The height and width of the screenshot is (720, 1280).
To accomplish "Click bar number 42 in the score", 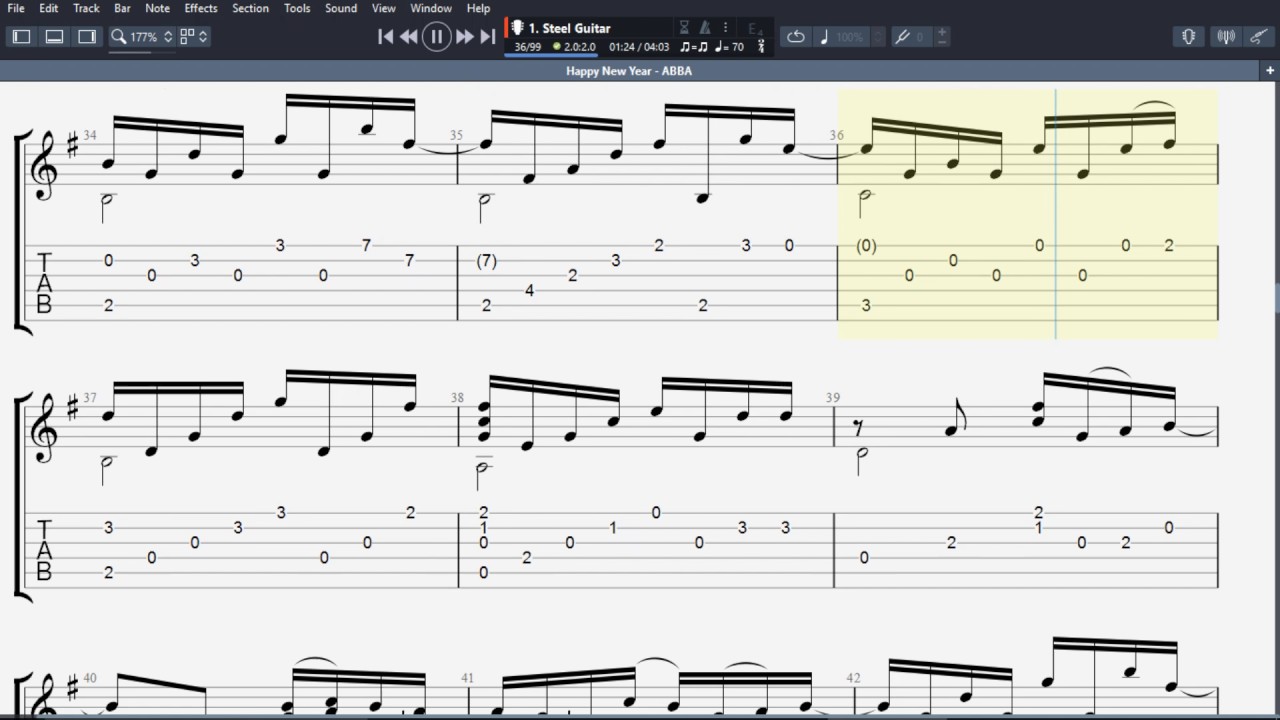I will coord(853,678).
